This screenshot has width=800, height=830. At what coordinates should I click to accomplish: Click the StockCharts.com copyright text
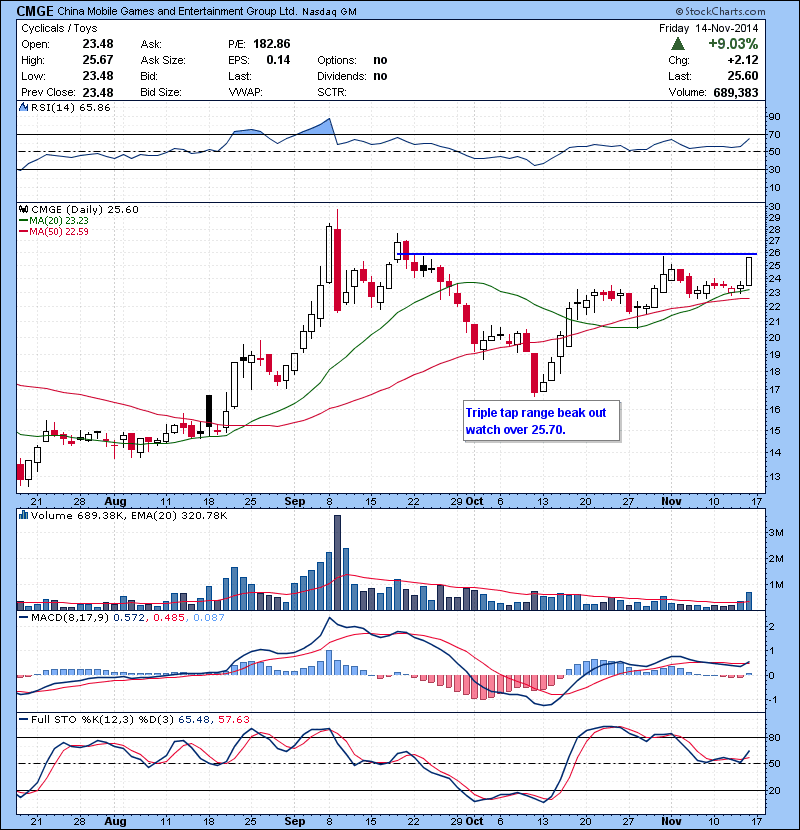720,11
